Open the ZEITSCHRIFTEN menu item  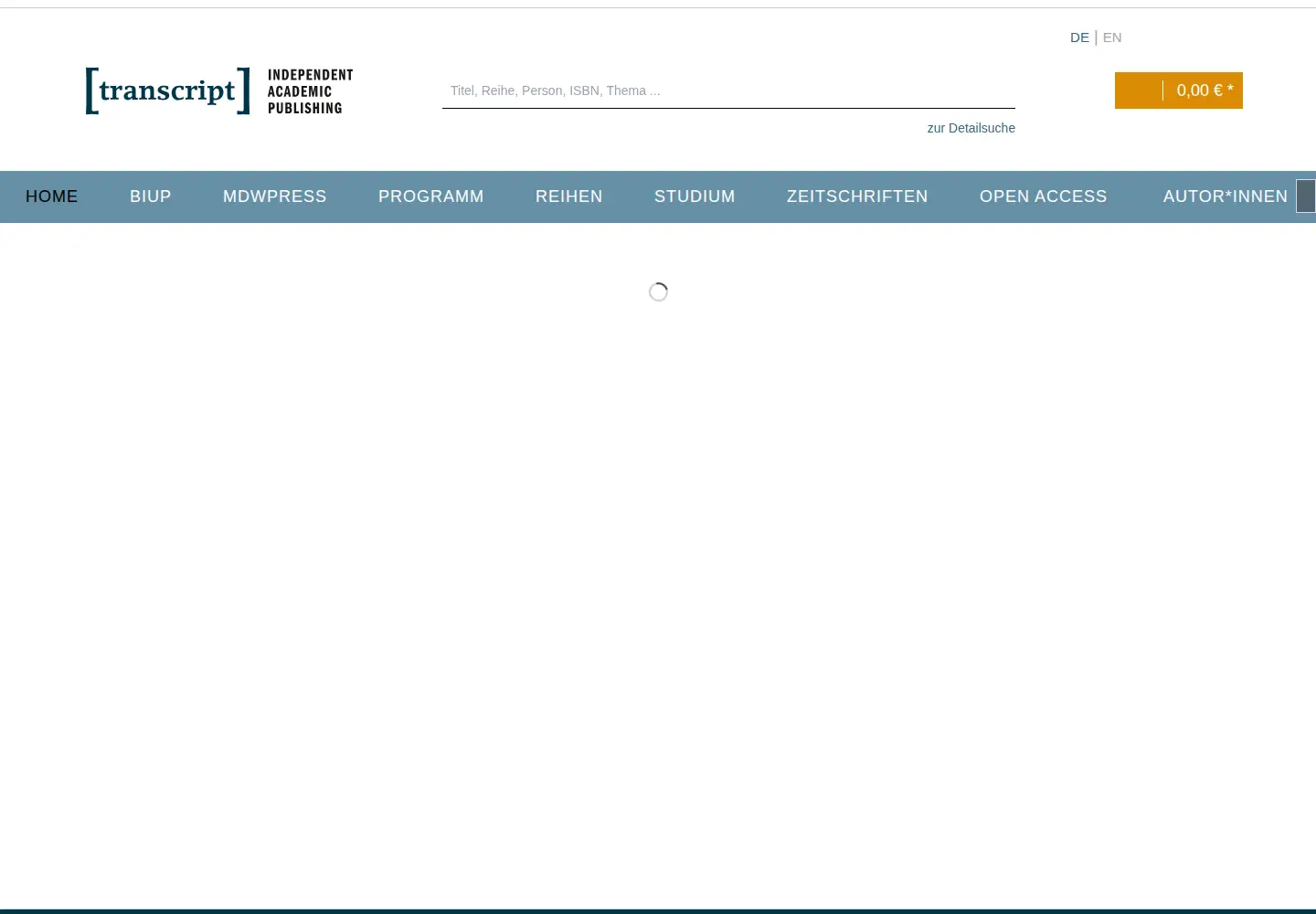click(857, 197)
